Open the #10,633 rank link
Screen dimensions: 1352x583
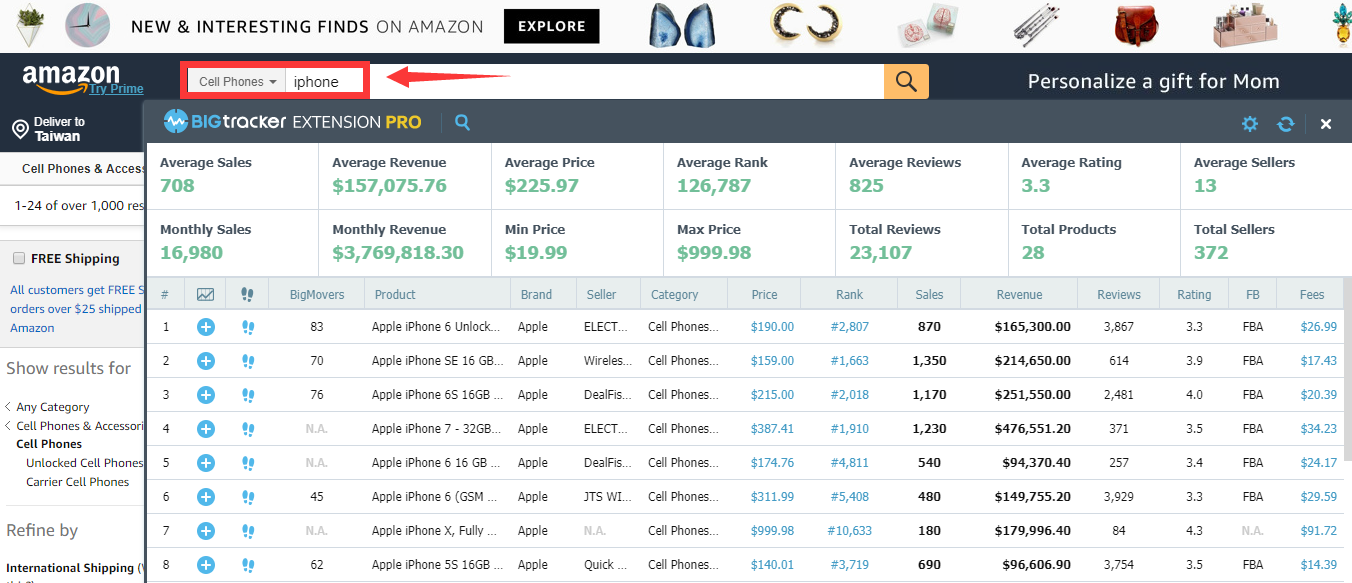(x=850, y=531)
